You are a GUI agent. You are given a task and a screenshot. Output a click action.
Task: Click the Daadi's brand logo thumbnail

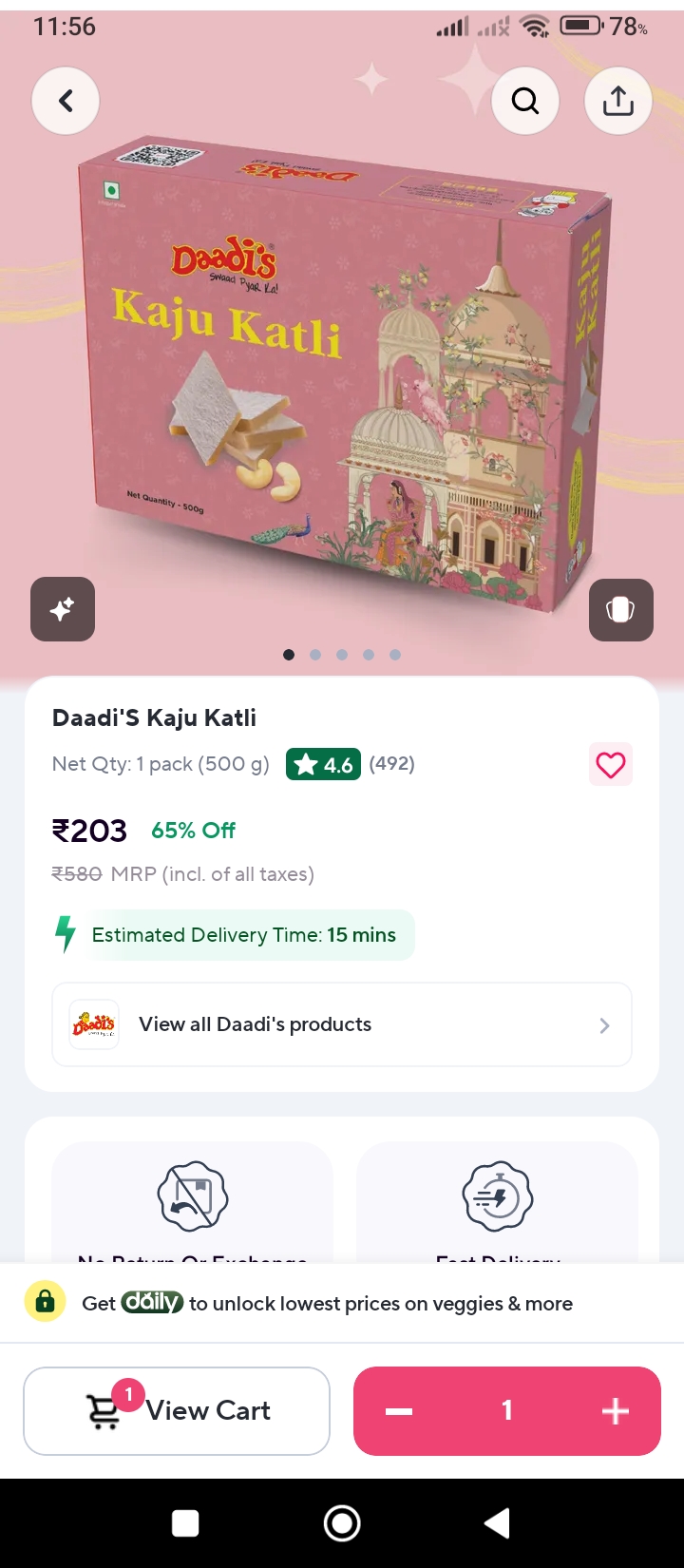pos(94,1024)
